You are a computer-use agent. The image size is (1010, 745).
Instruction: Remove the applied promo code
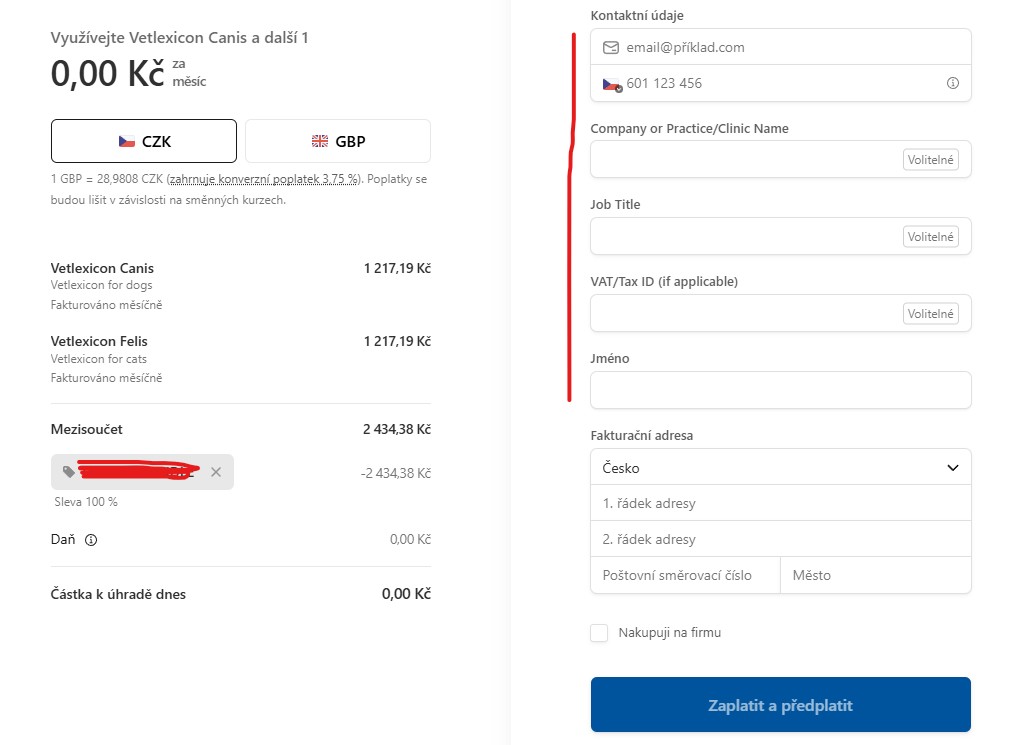[x=216, y=472]
